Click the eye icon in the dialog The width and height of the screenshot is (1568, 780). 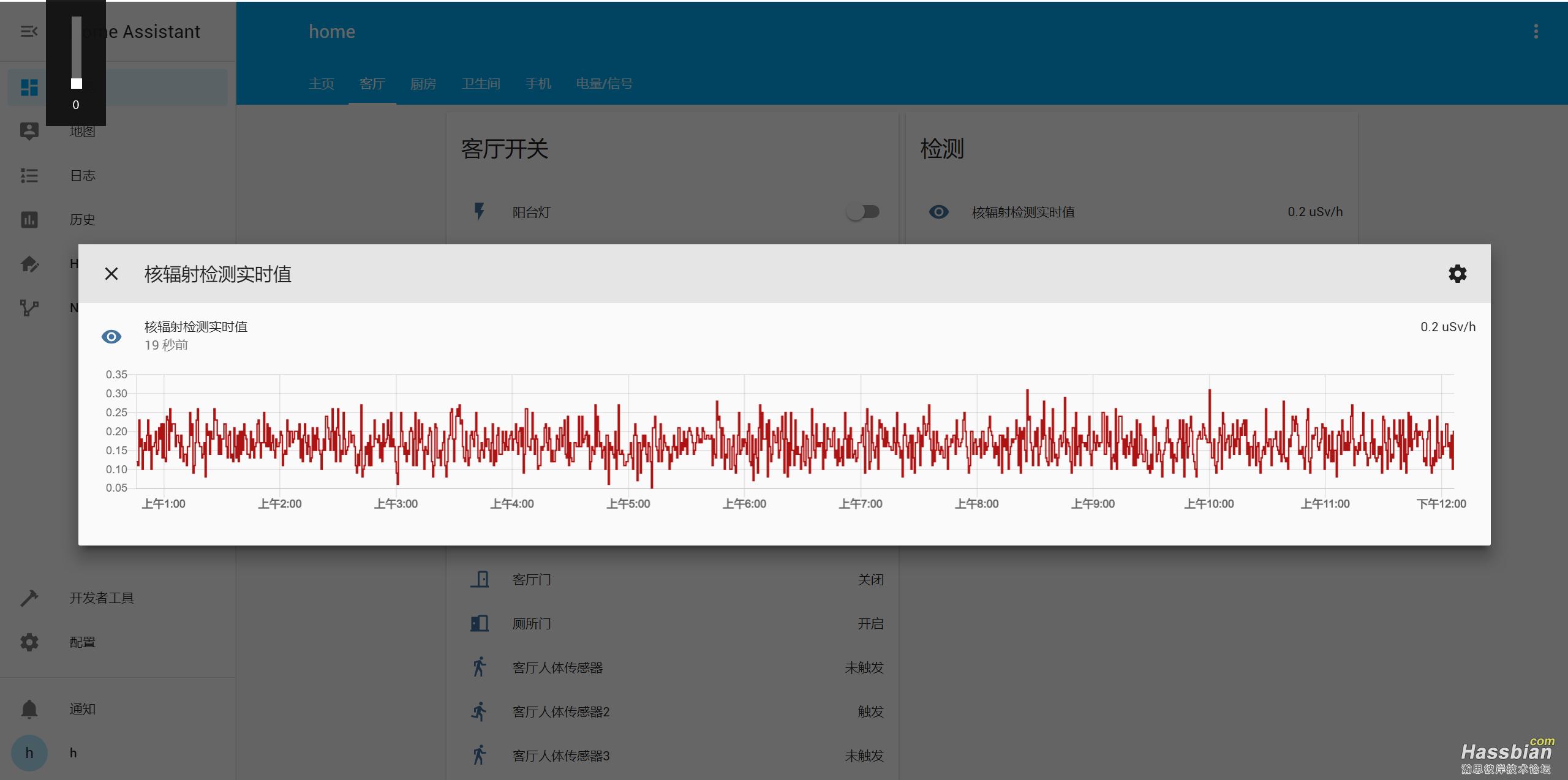(x=111, y=336)
